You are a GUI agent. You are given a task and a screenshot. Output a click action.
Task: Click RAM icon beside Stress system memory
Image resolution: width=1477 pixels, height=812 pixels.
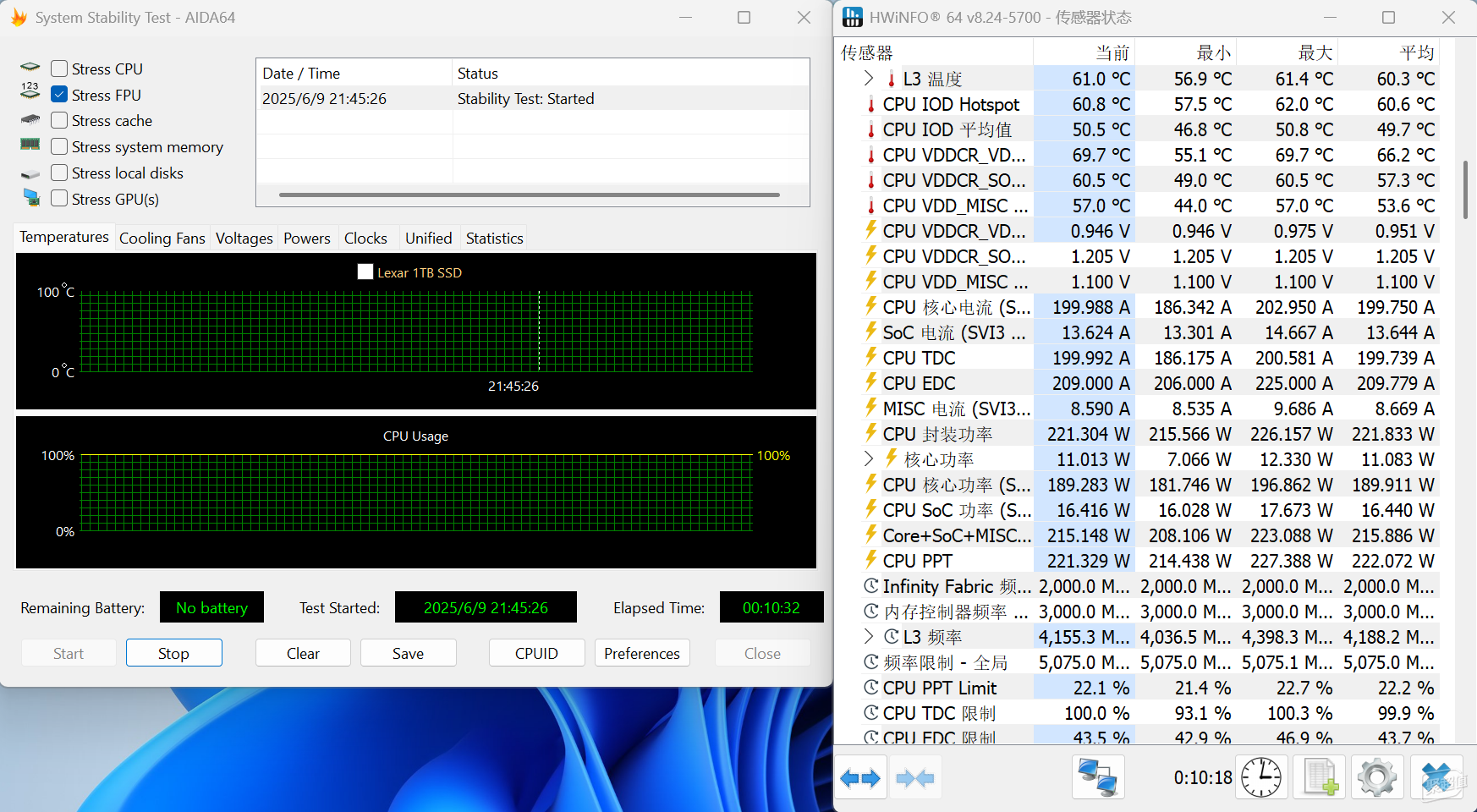[x=30, y=145]
